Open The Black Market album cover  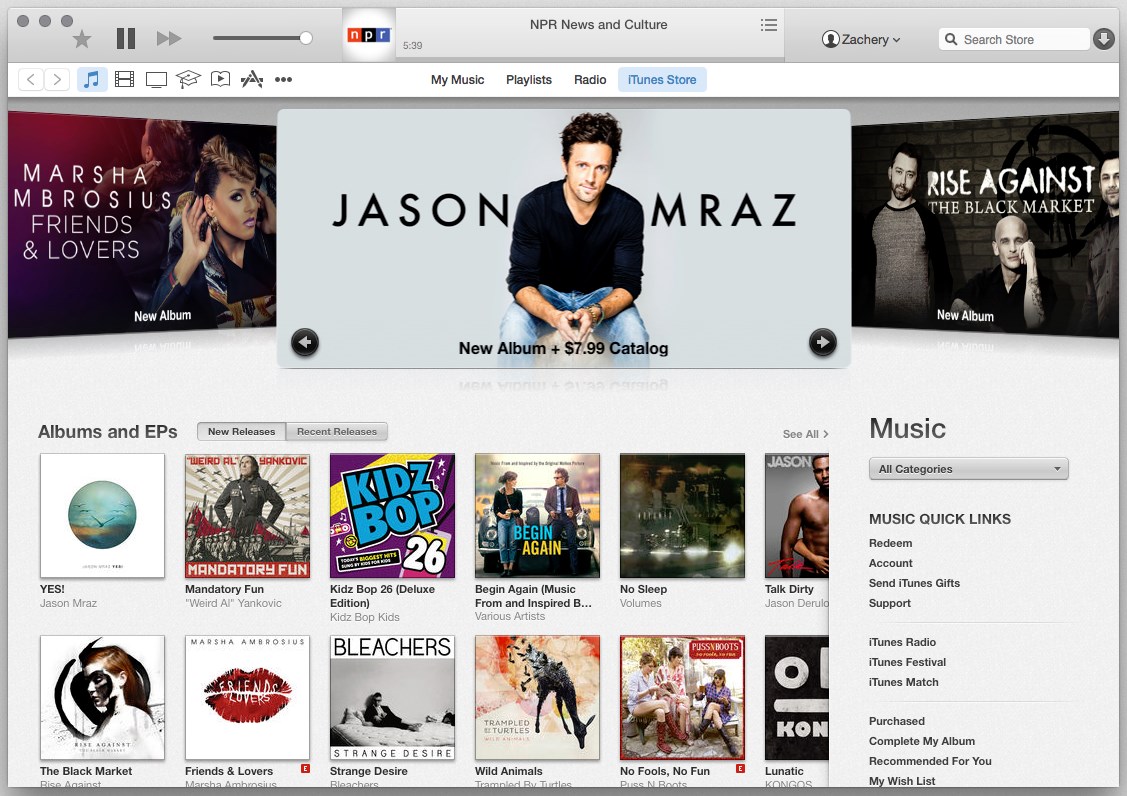102,697
